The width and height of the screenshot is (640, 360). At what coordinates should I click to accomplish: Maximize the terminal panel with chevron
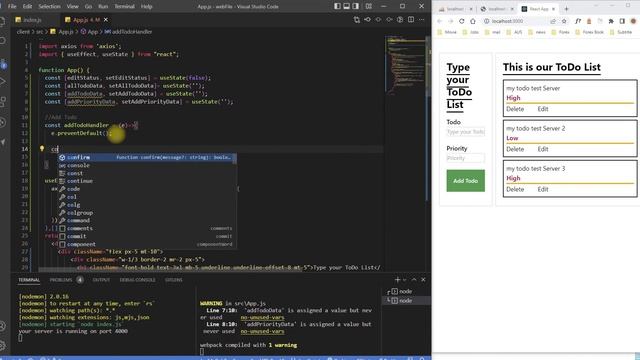[x=414, y=280]
